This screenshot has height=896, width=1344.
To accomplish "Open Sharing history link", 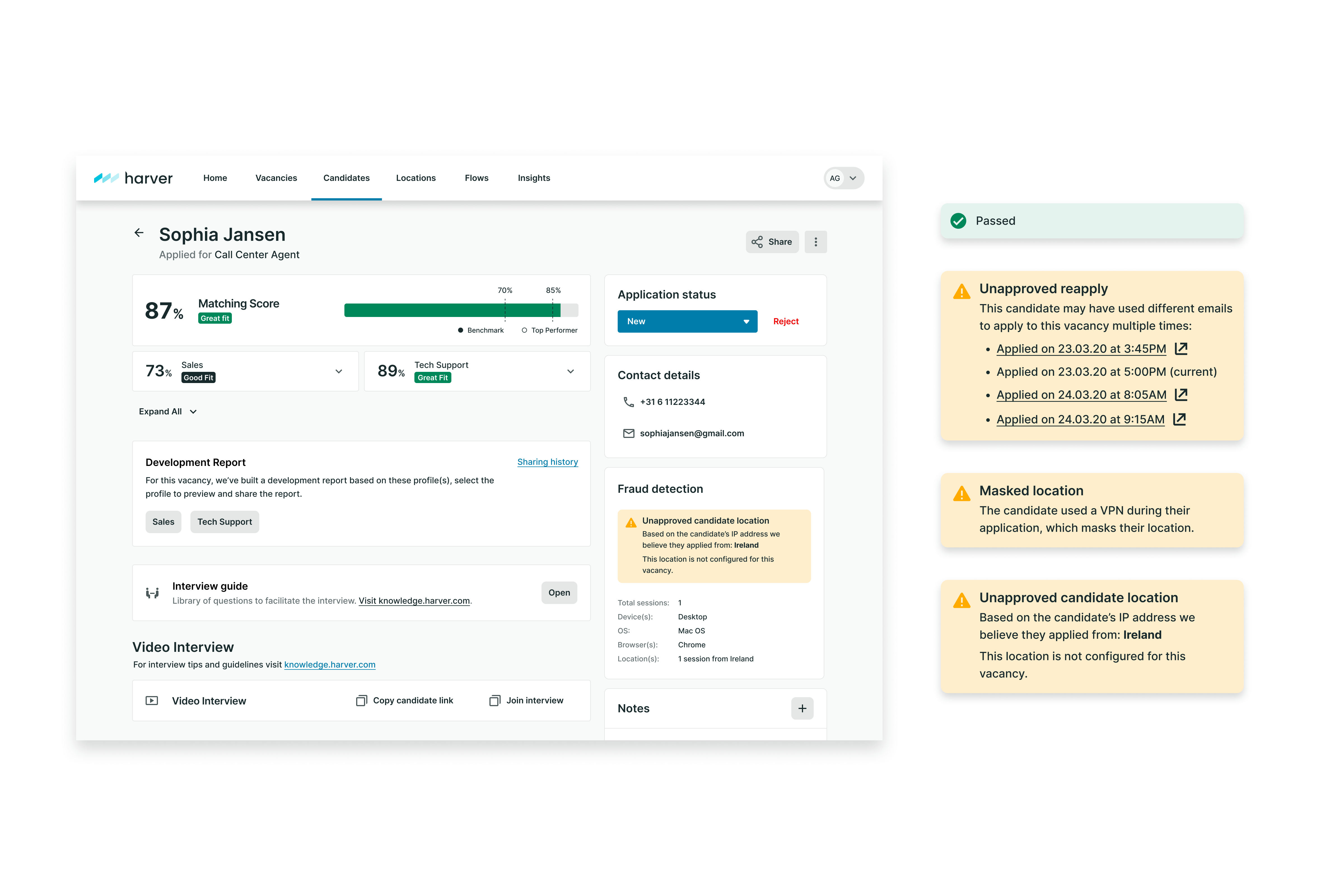I will 547,462.
